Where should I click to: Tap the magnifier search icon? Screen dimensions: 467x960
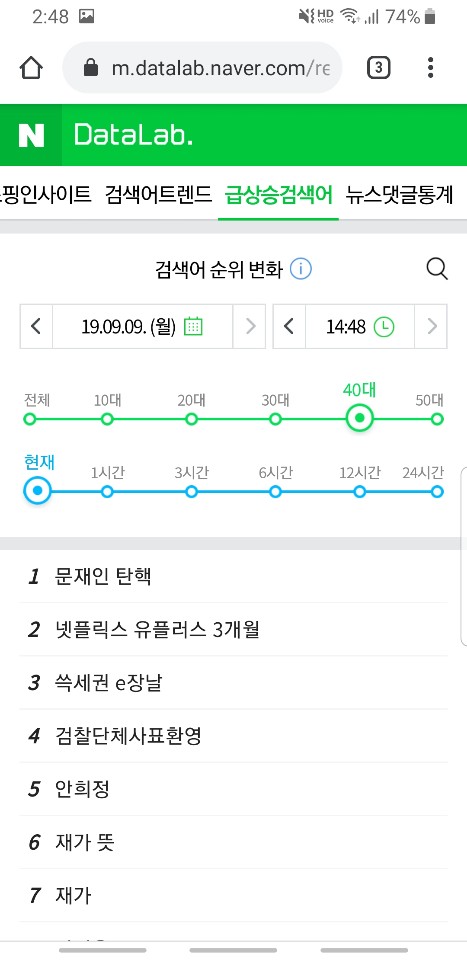[x=437, y=269]
